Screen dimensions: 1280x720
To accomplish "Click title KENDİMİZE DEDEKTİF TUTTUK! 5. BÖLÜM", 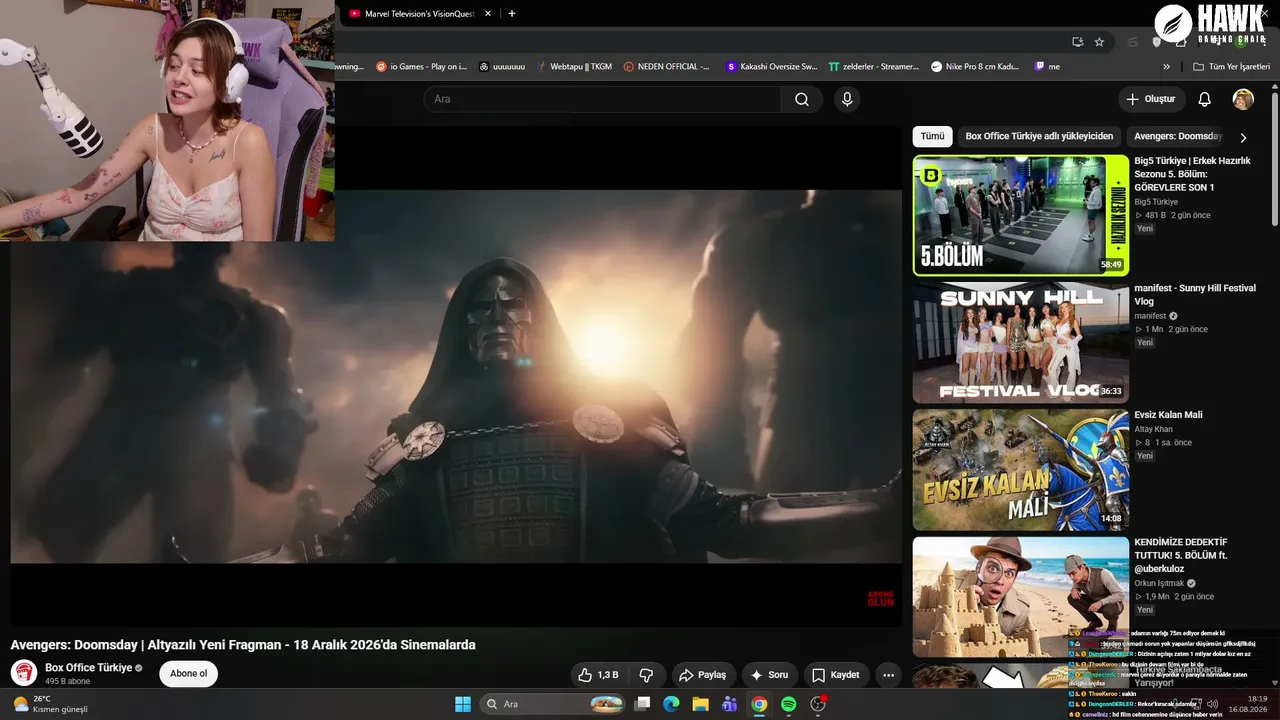I will 1181,555.
